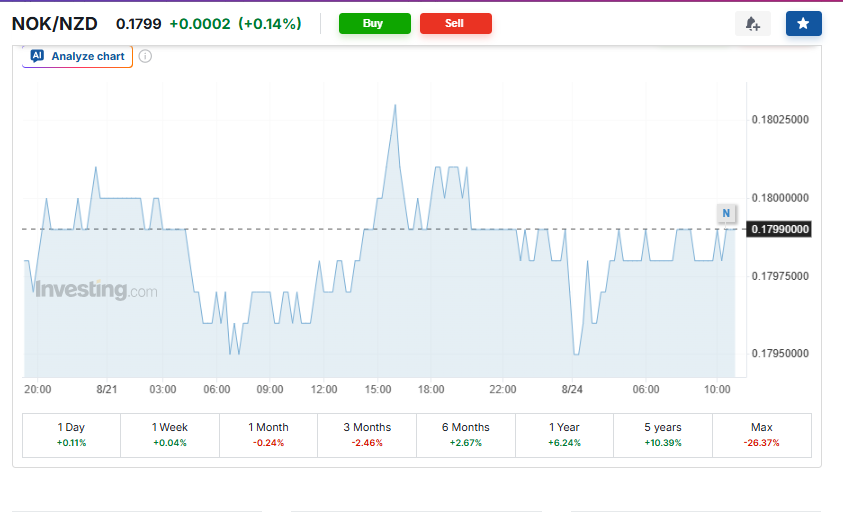Click the 0.17990000 current price label
The image size is (843, 514).
coord(779,230)
